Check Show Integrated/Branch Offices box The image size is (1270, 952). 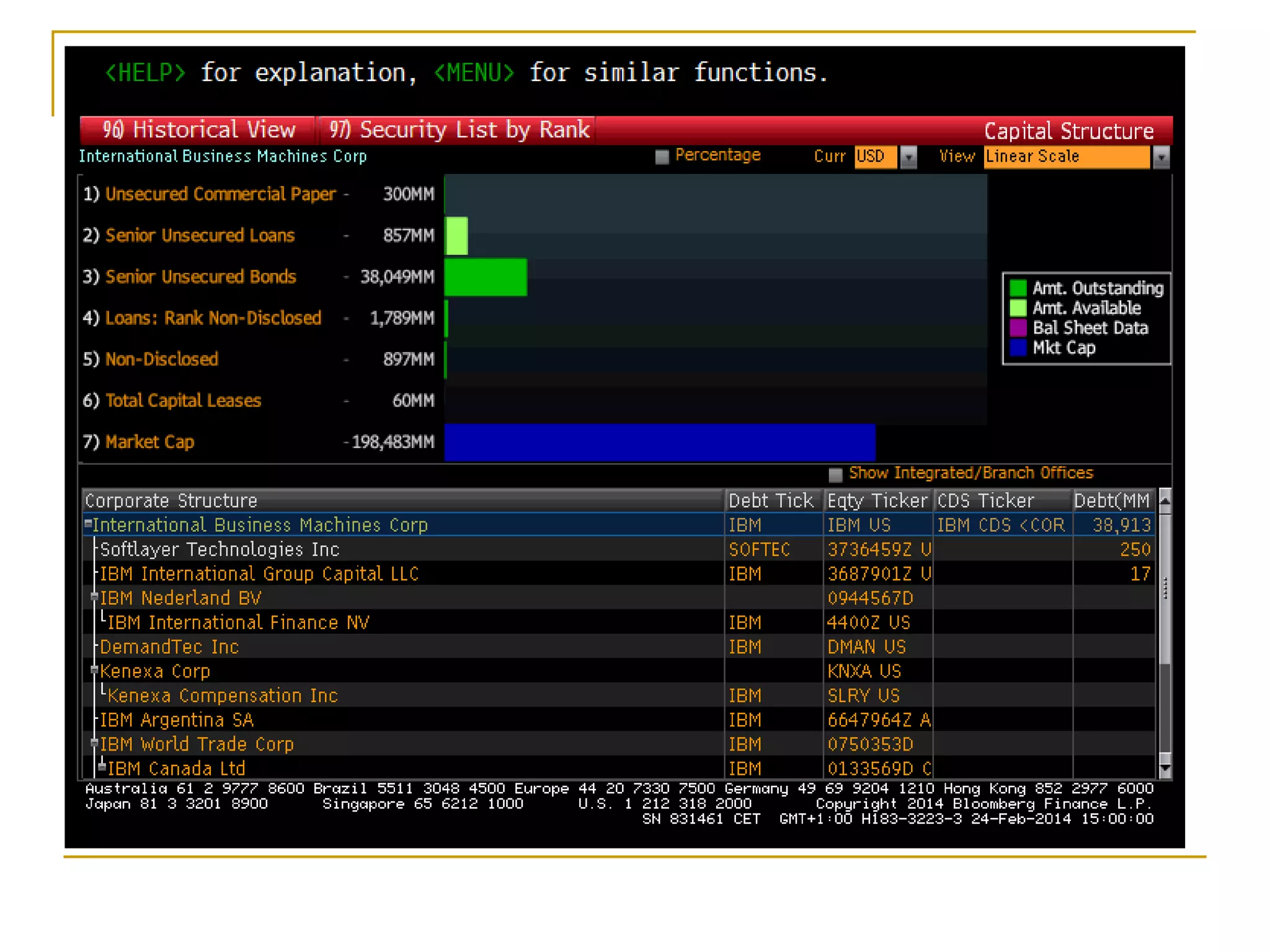(835, 475)
